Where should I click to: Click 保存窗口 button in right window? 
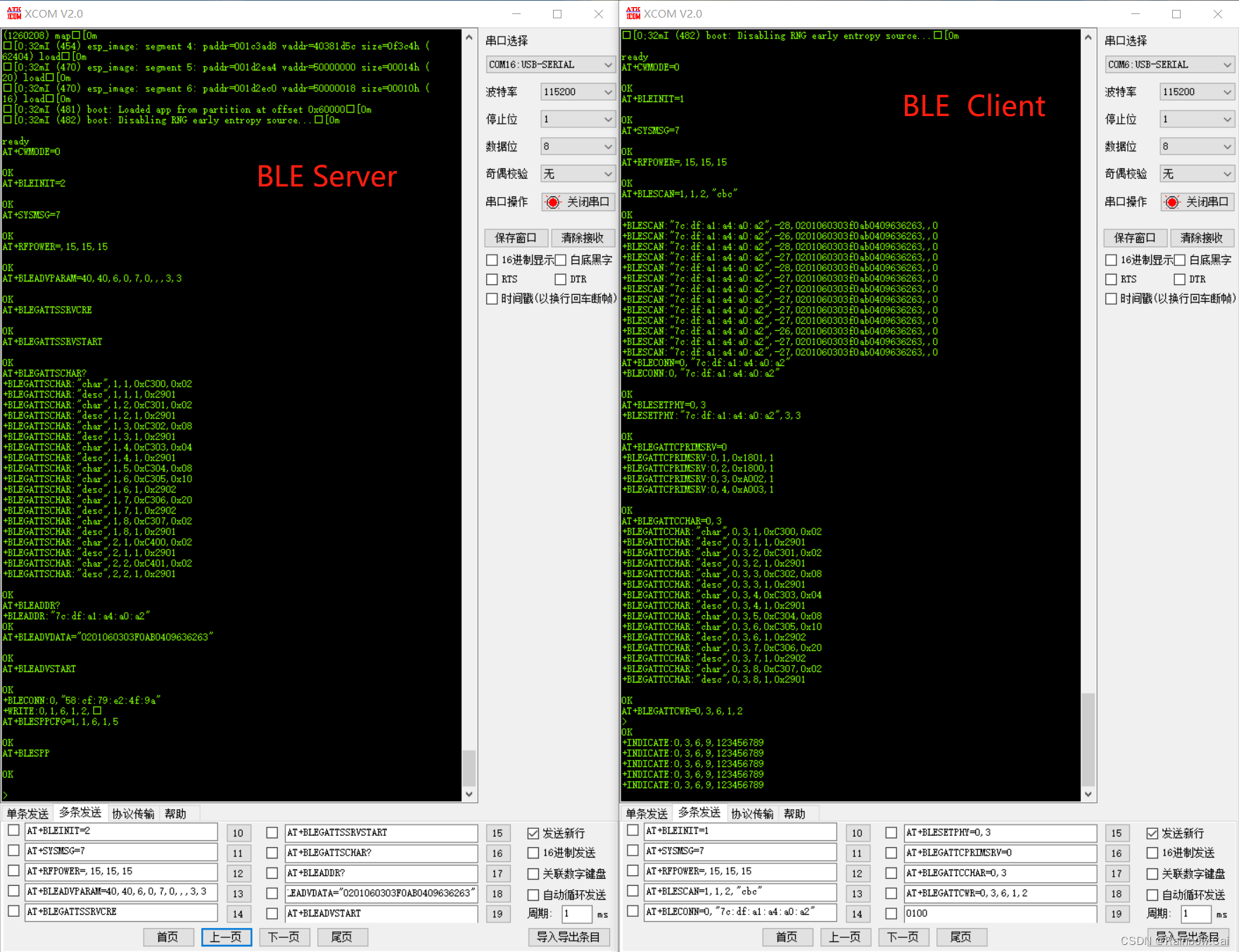[x=1135, y=238]
